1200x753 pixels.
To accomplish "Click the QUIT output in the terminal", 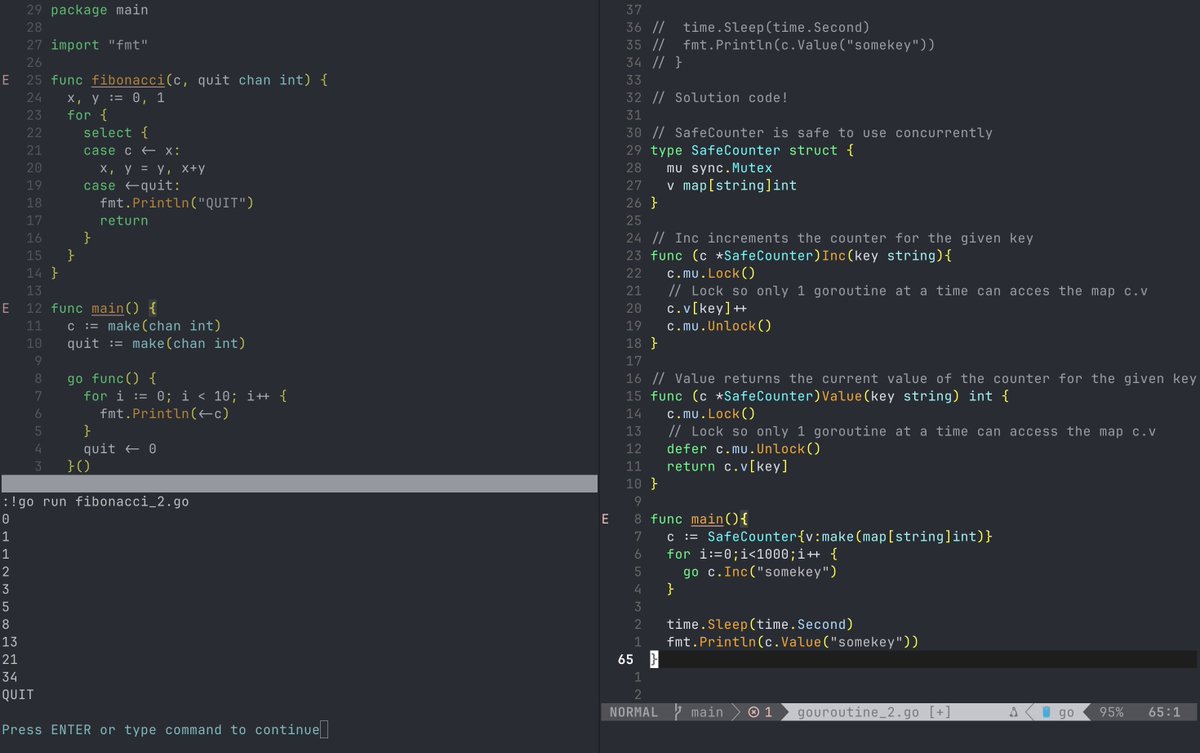I will pyautogui.click(x=16, y=693).
